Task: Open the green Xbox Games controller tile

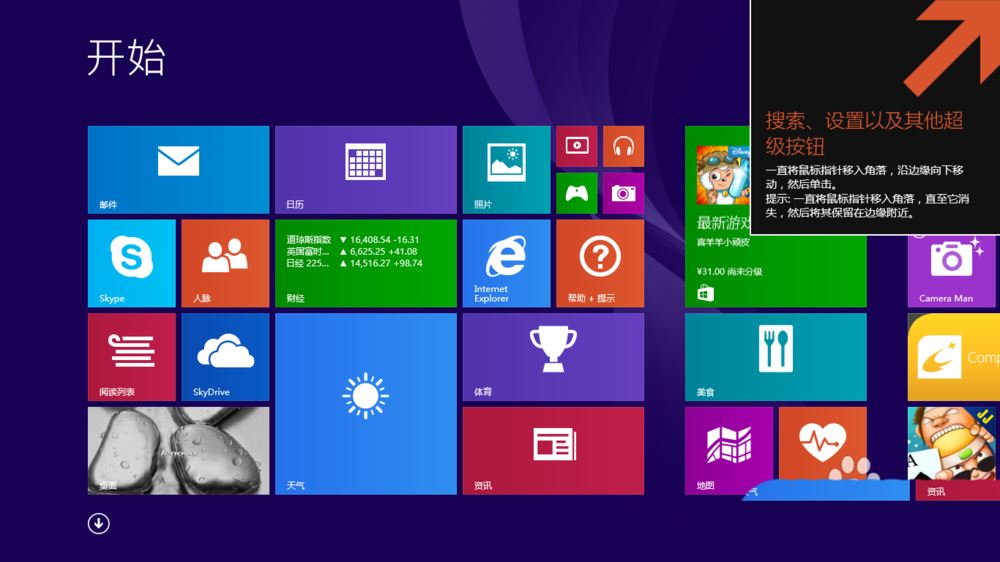Action: click(x=577, y=193)
